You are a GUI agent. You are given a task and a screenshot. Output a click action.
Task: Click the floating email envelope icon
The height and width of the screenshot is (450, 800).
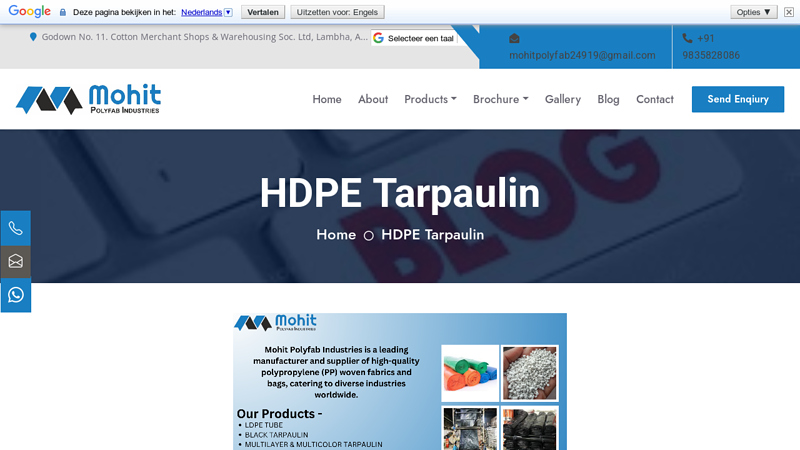tap(15, 261)
